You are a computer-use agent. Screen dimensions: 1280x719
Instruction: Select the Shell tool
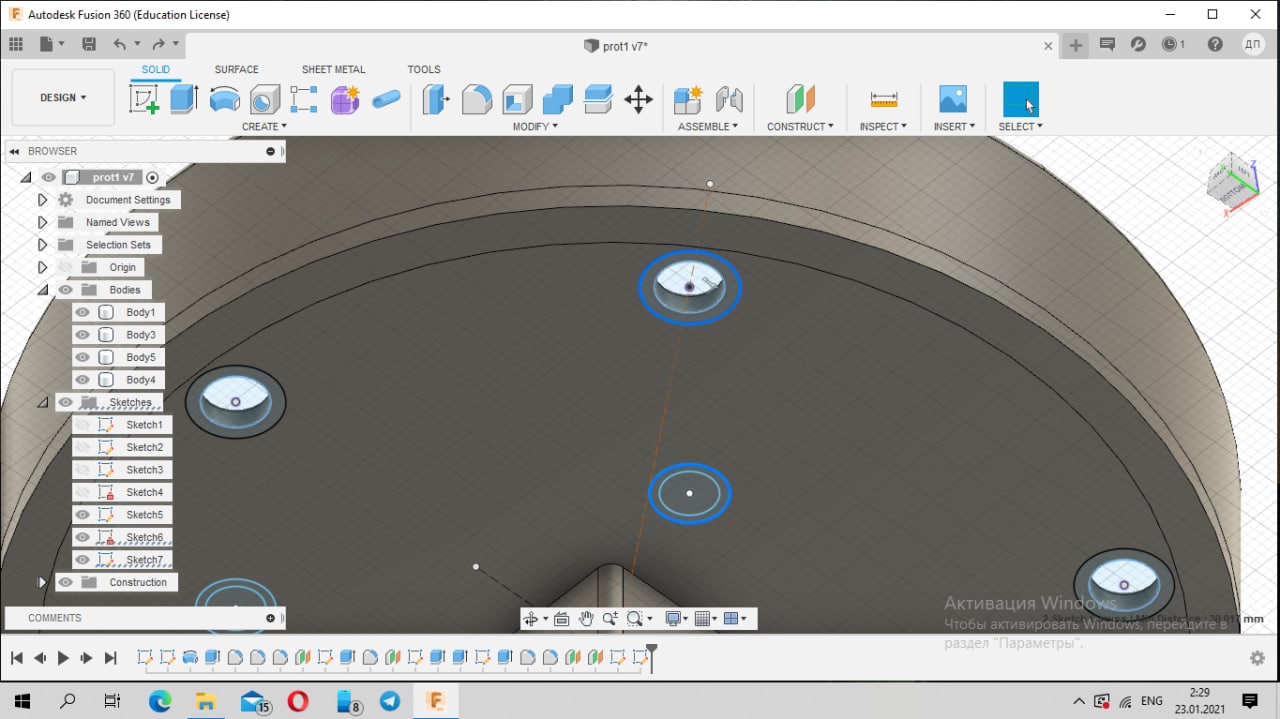pos(517,99)
